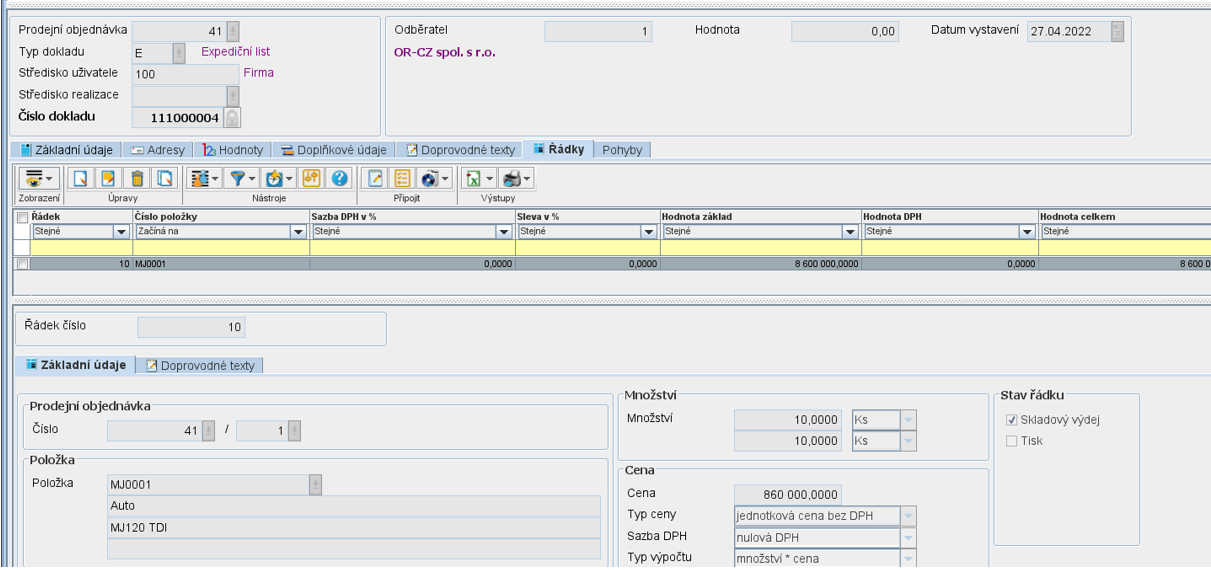This screenshot has width=1211, height=570.
Task: Click the edit record icon in Úpravy
Action: tap(108, 179)
